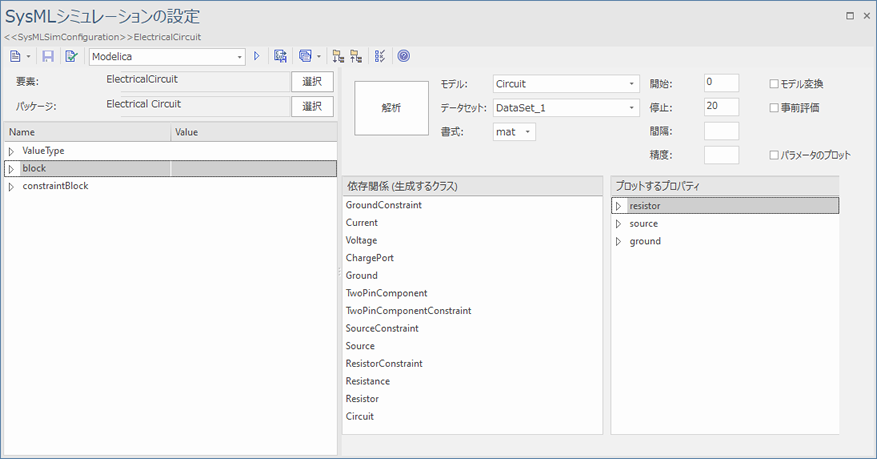The image size is (877, 459).
Task: Expand the ValueType tree node
Action: coord(11,152)
